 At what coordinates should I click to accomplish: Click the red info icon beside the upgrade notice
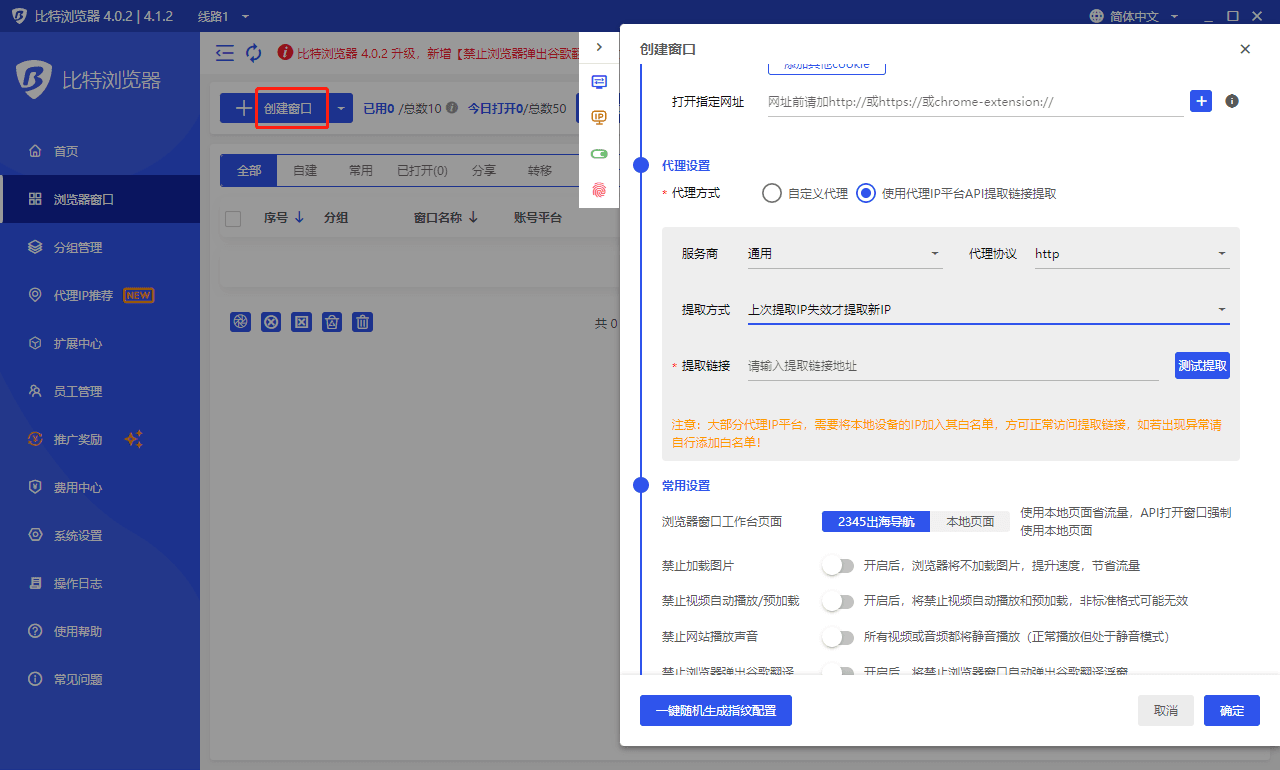point(285,52)
